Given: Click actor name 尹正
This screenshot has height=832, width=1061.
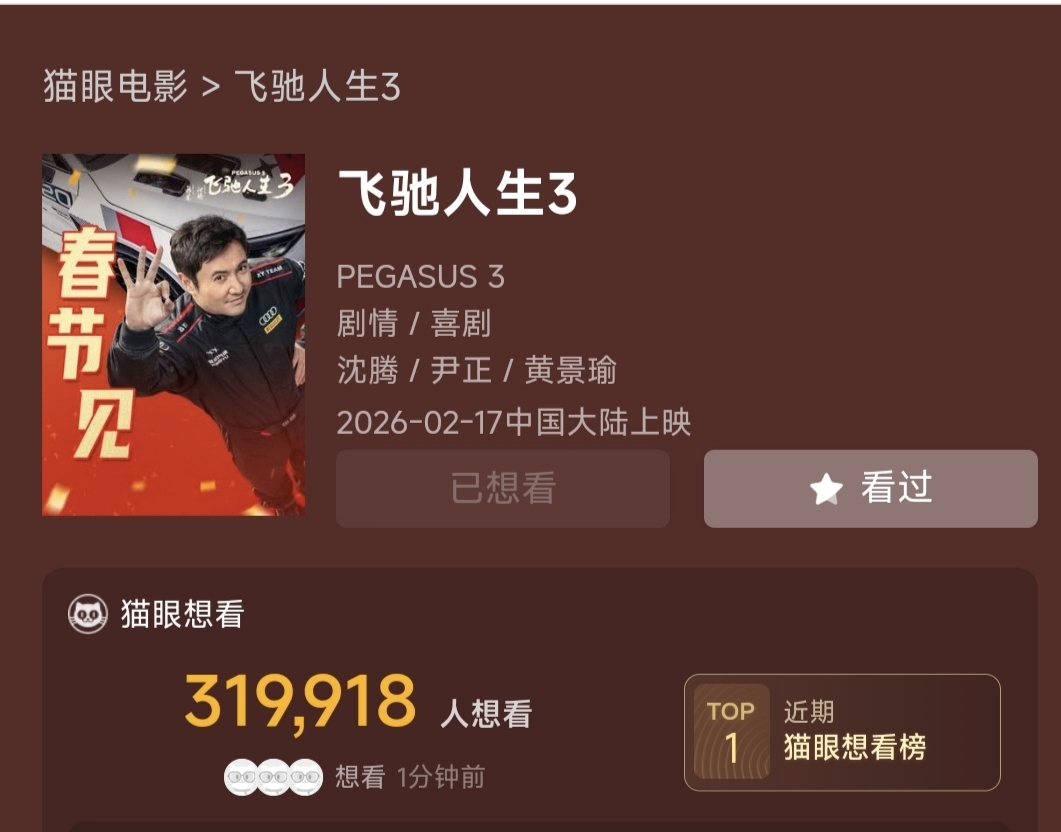Looking at the screenshot, I should [461, 370].
